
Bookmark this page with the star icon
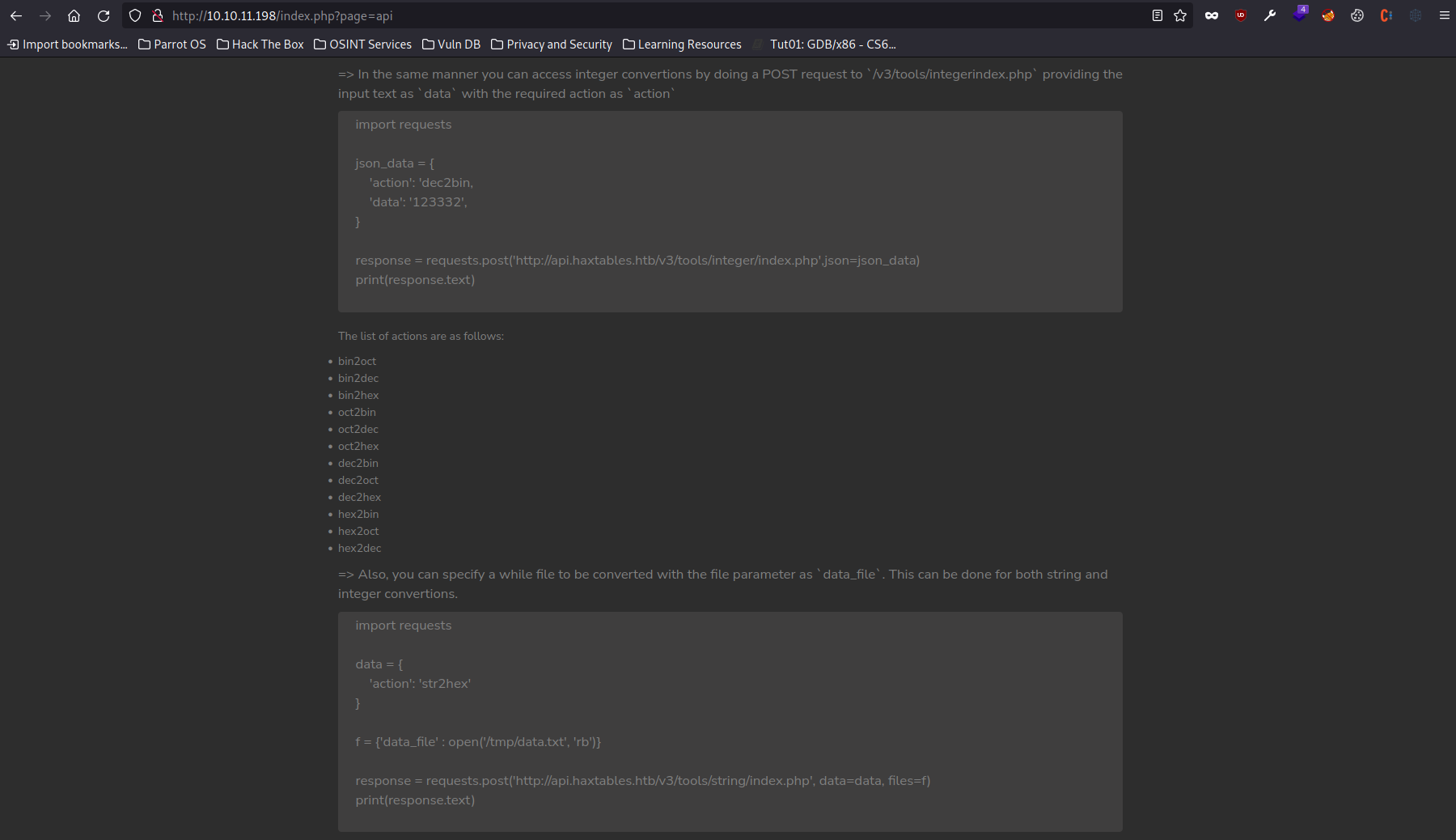(1179, 15)
